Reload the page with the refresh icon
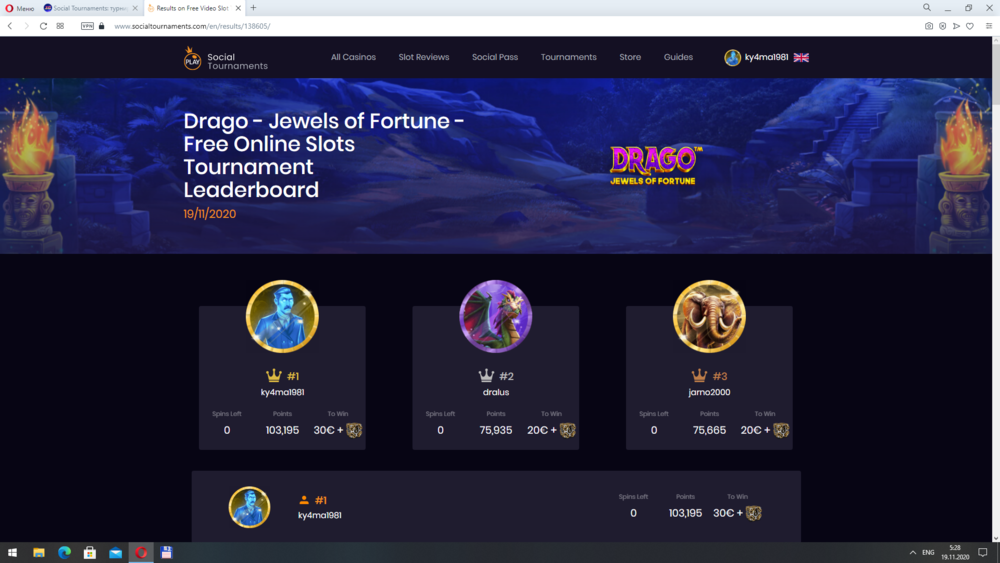This screenshot has height=563, width=1000. (x=43, y=26)
